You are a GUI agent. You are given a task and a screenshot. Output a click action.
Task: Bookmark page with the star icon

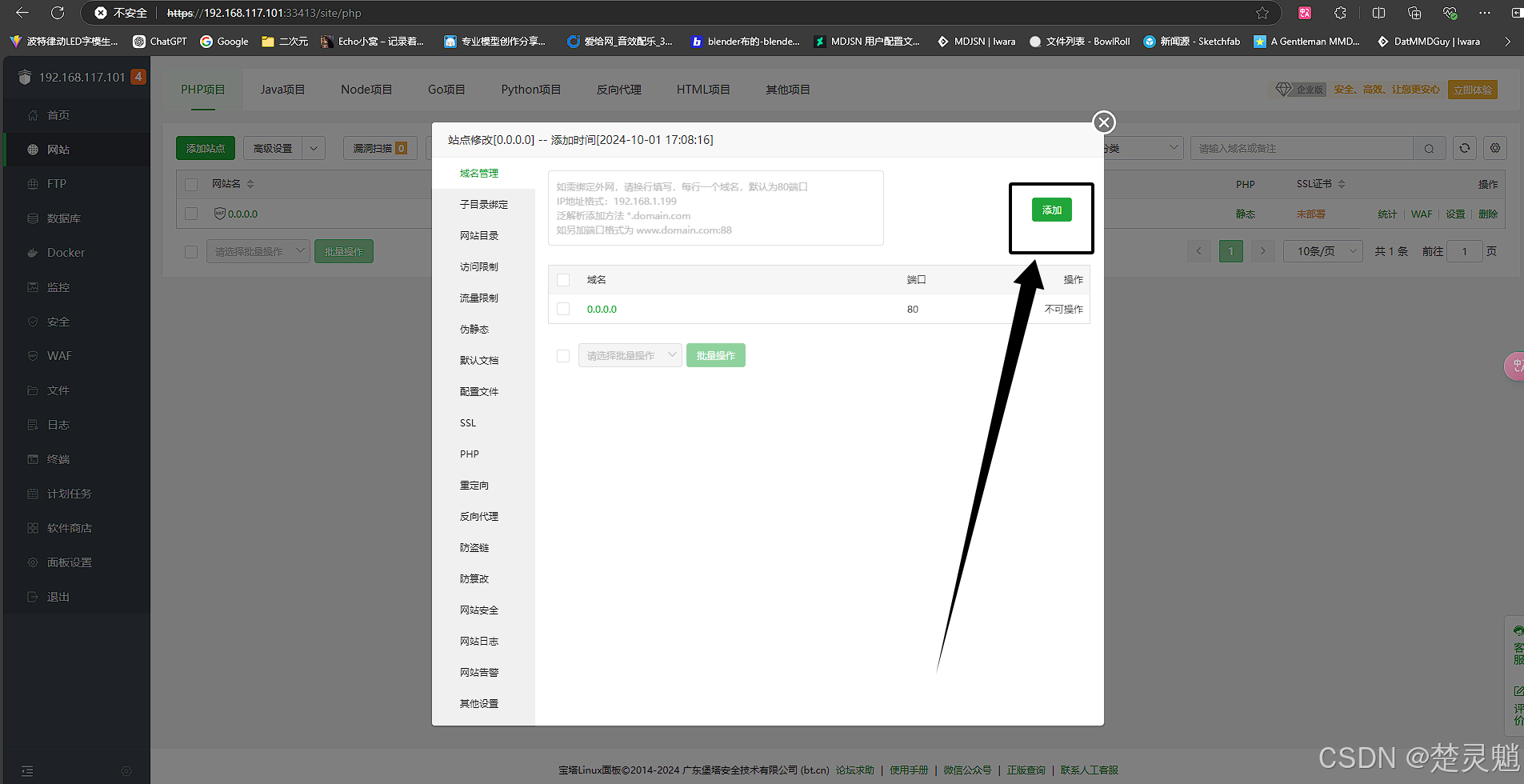1262,13
